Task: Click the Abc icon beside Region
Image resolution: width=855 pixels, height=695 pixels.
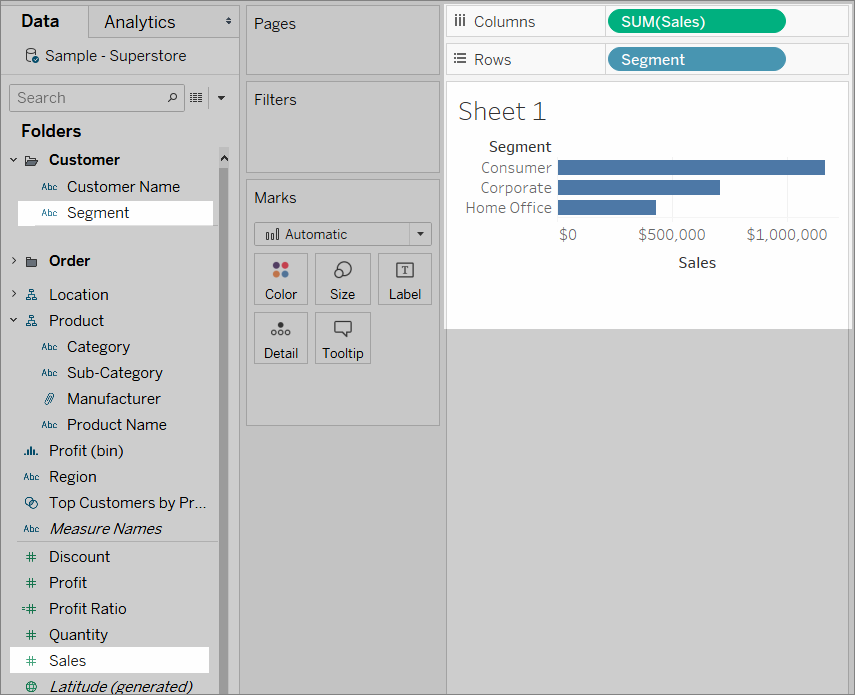Action: 31,477
